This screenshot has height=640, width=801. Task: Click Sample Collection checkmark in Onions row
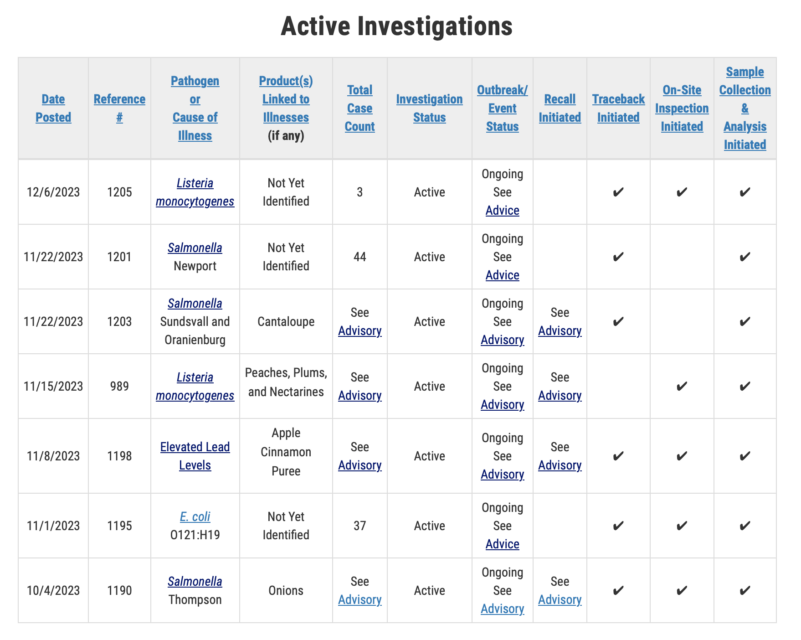click(x=745, y=591)
